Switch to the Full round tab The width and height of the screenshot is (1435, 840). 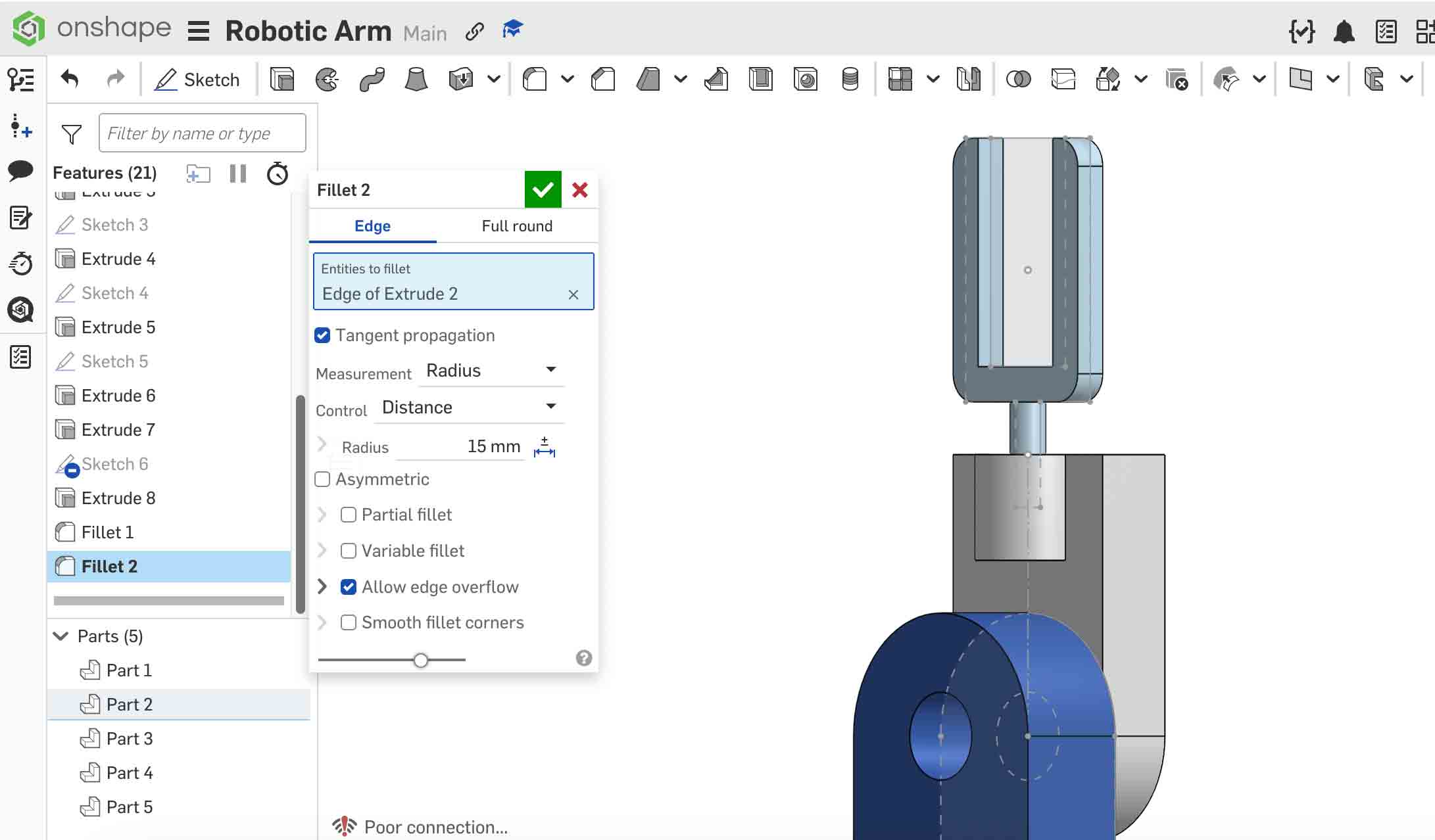click(517, 225)
